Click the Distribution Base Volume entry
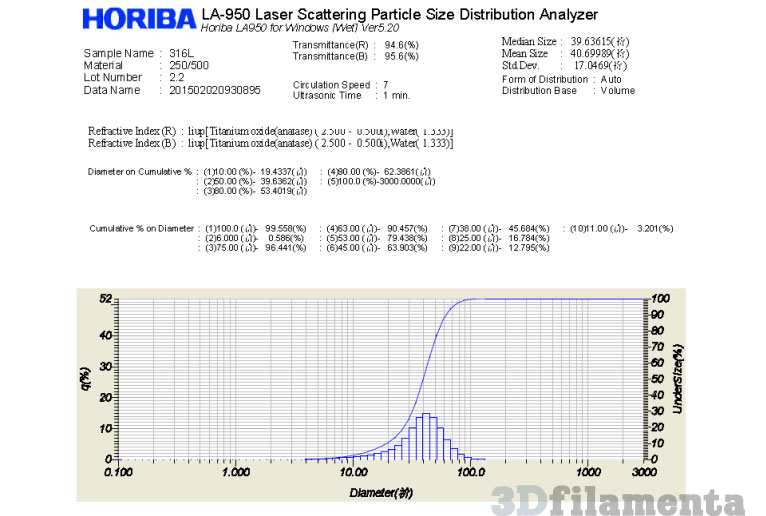 click(x=617, y=91)
